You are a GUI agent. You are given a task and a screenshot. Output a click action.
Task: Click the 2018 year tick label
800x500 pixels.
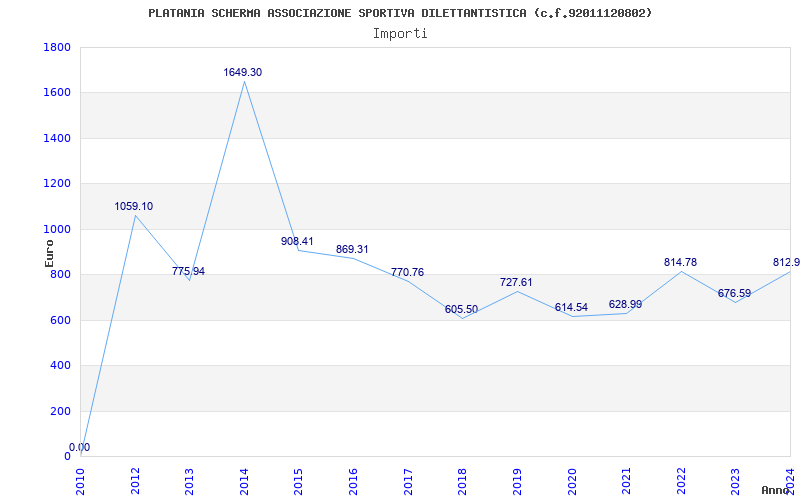(x=462, y=482)
